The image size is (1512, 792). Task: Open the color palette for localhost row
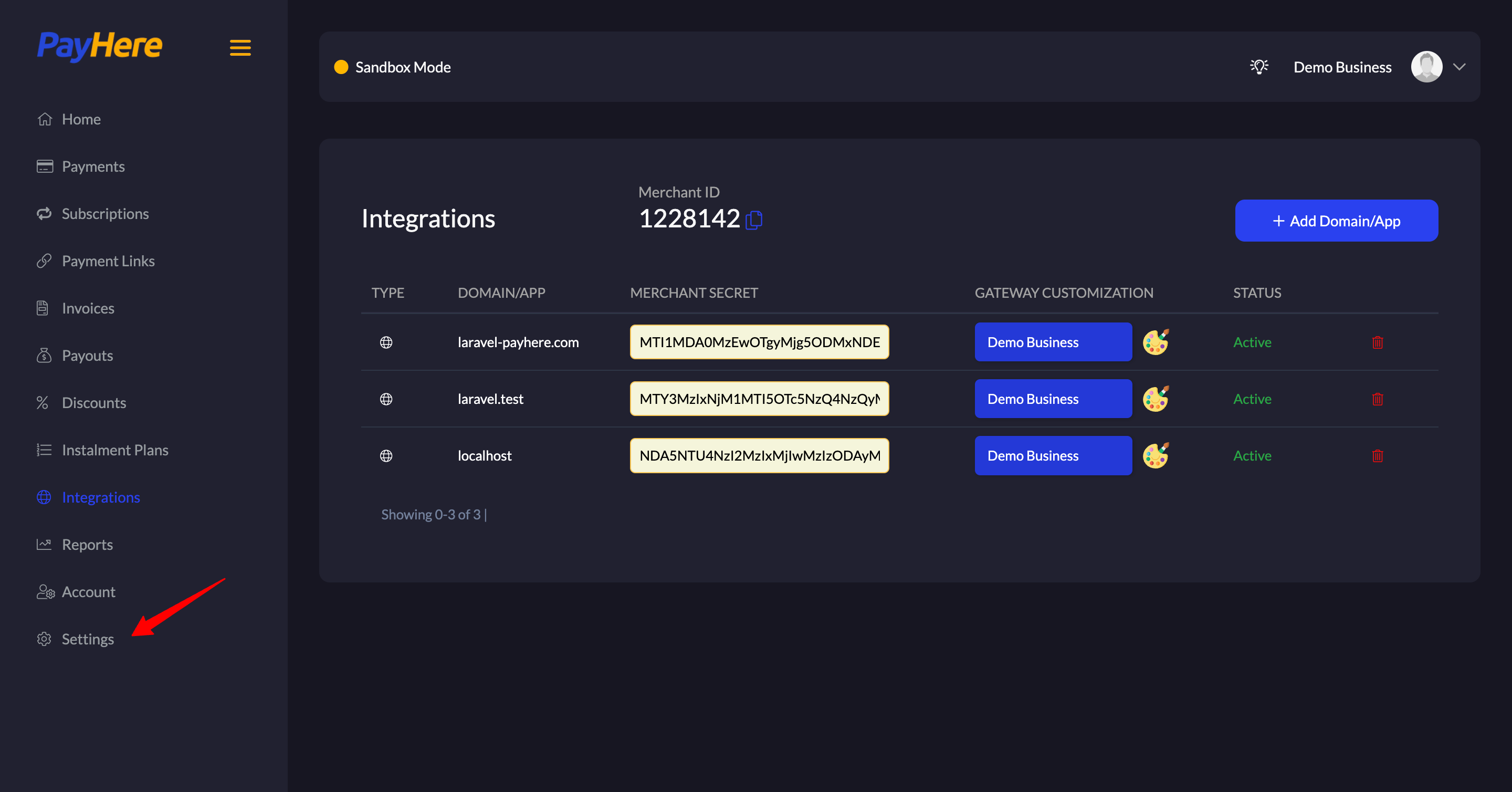click(x=1155, y=455)
